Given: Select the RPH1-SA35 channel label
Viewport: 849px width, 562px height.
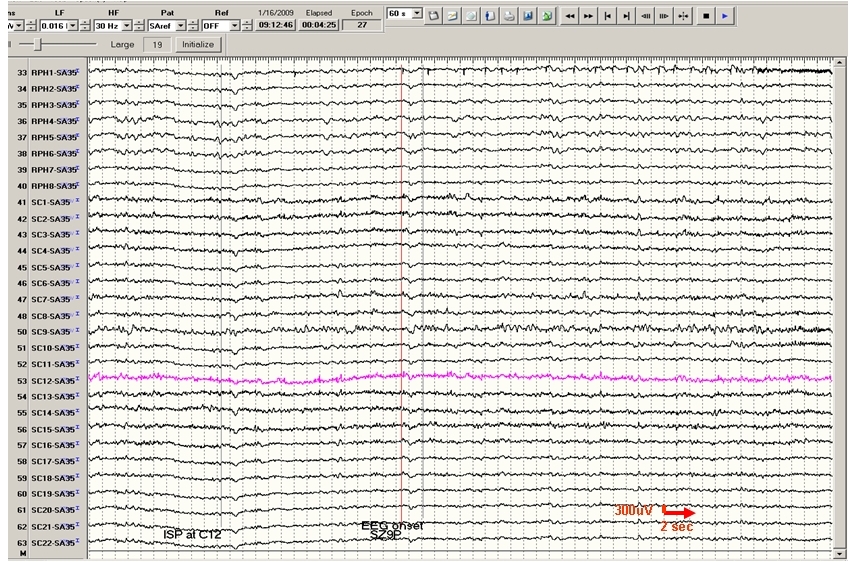Looking at the screenshot, I should (x=53, y=73).
